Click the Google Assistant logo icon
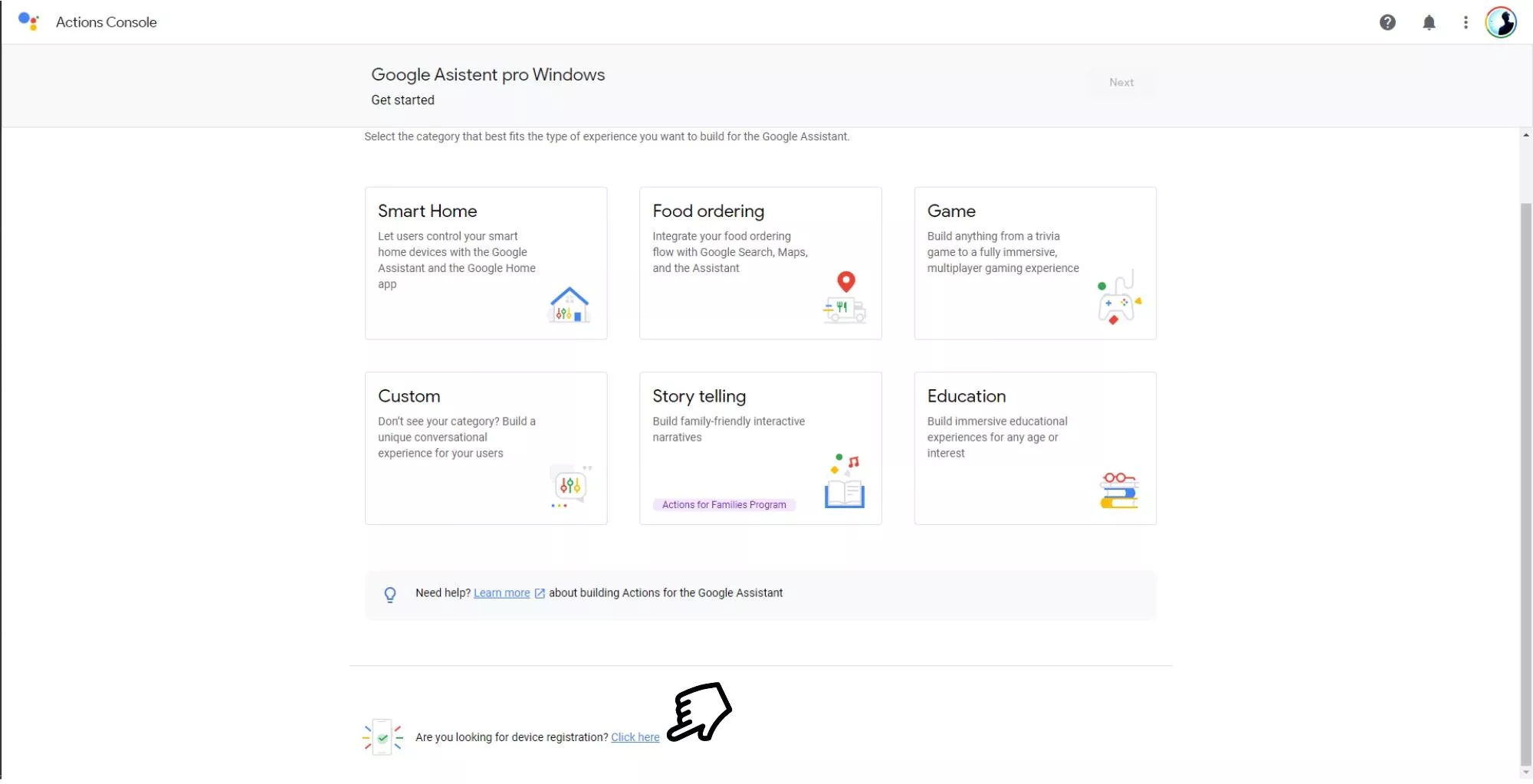1533x784 pixels. pos(28,21)
